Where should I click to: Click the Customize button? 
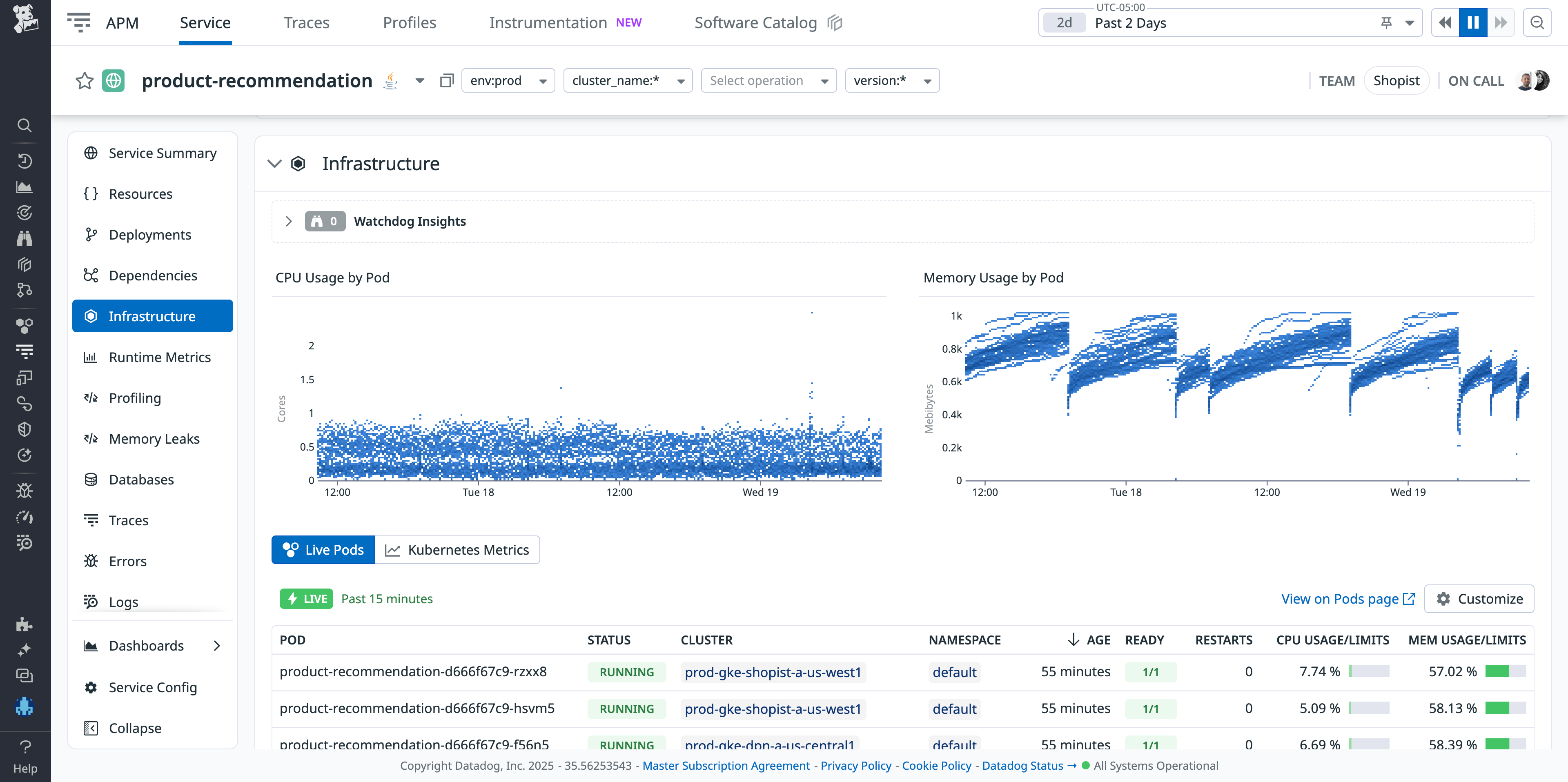tap(1480, 599)
